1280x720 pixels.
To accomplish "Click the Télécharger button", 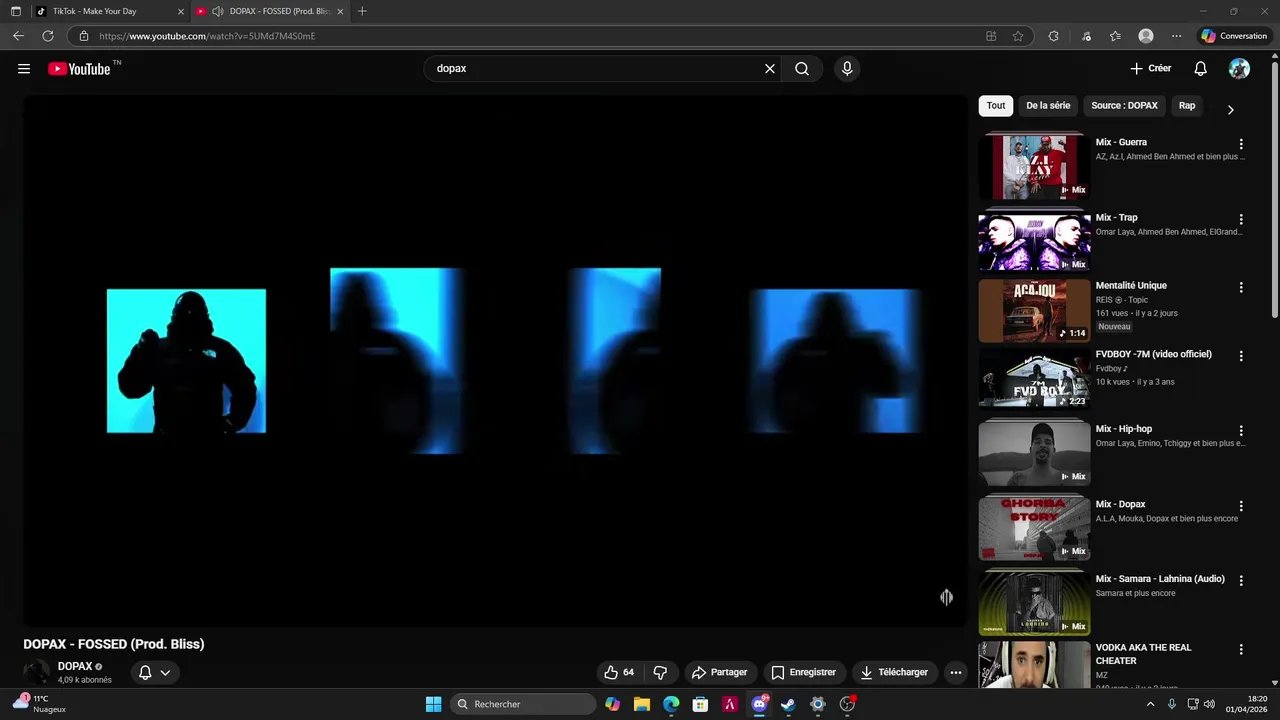I will 895,672.
